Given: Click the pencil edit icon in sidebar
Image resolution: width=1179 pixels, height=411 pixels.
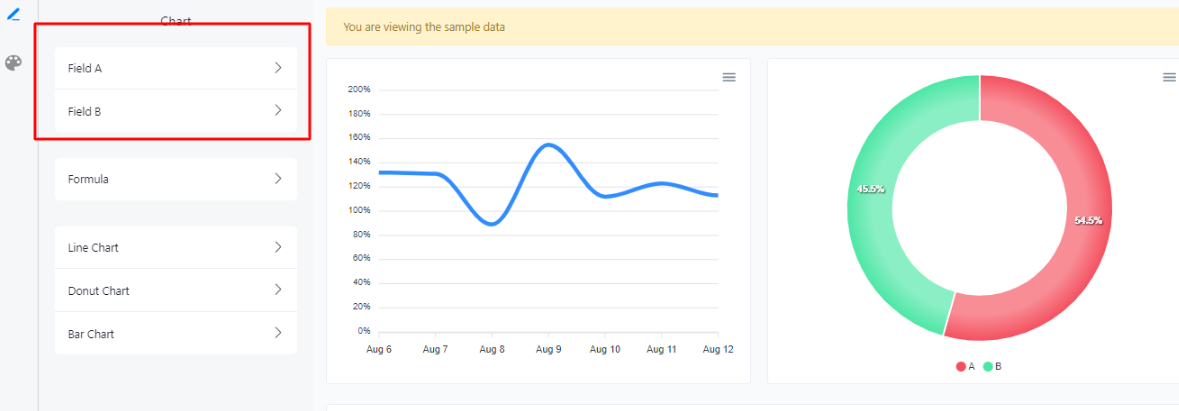Looking at the screenshot, I should 13,14.
